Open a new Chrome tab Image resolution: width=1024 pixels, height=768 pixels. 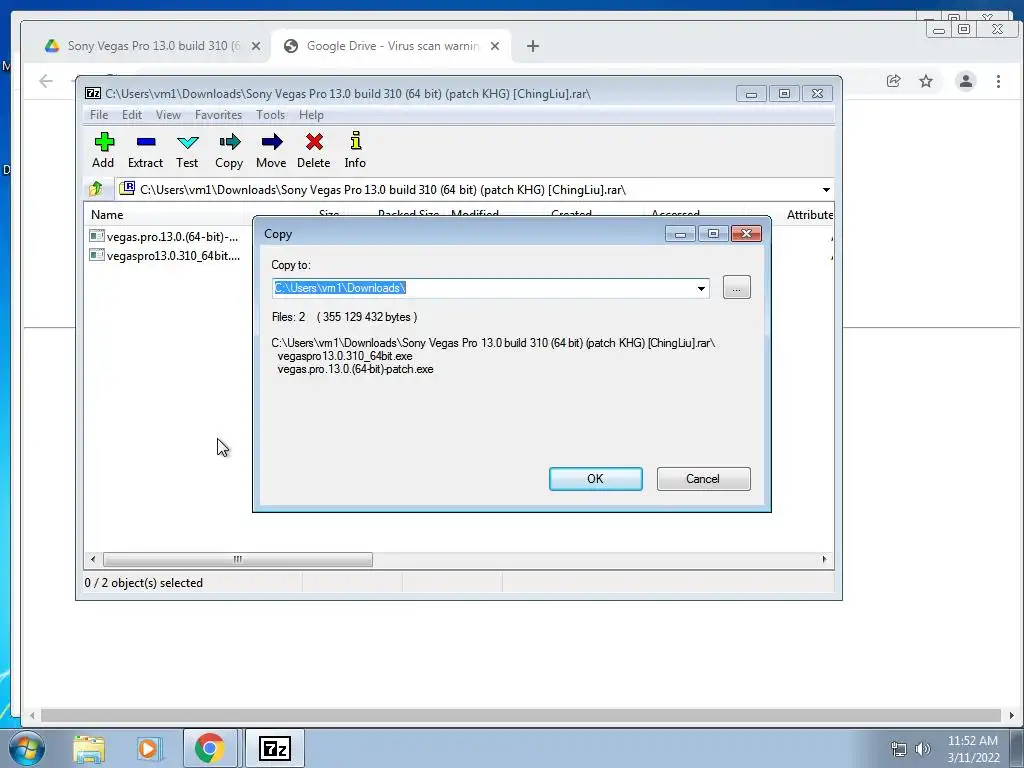click(x=533, y=46)
